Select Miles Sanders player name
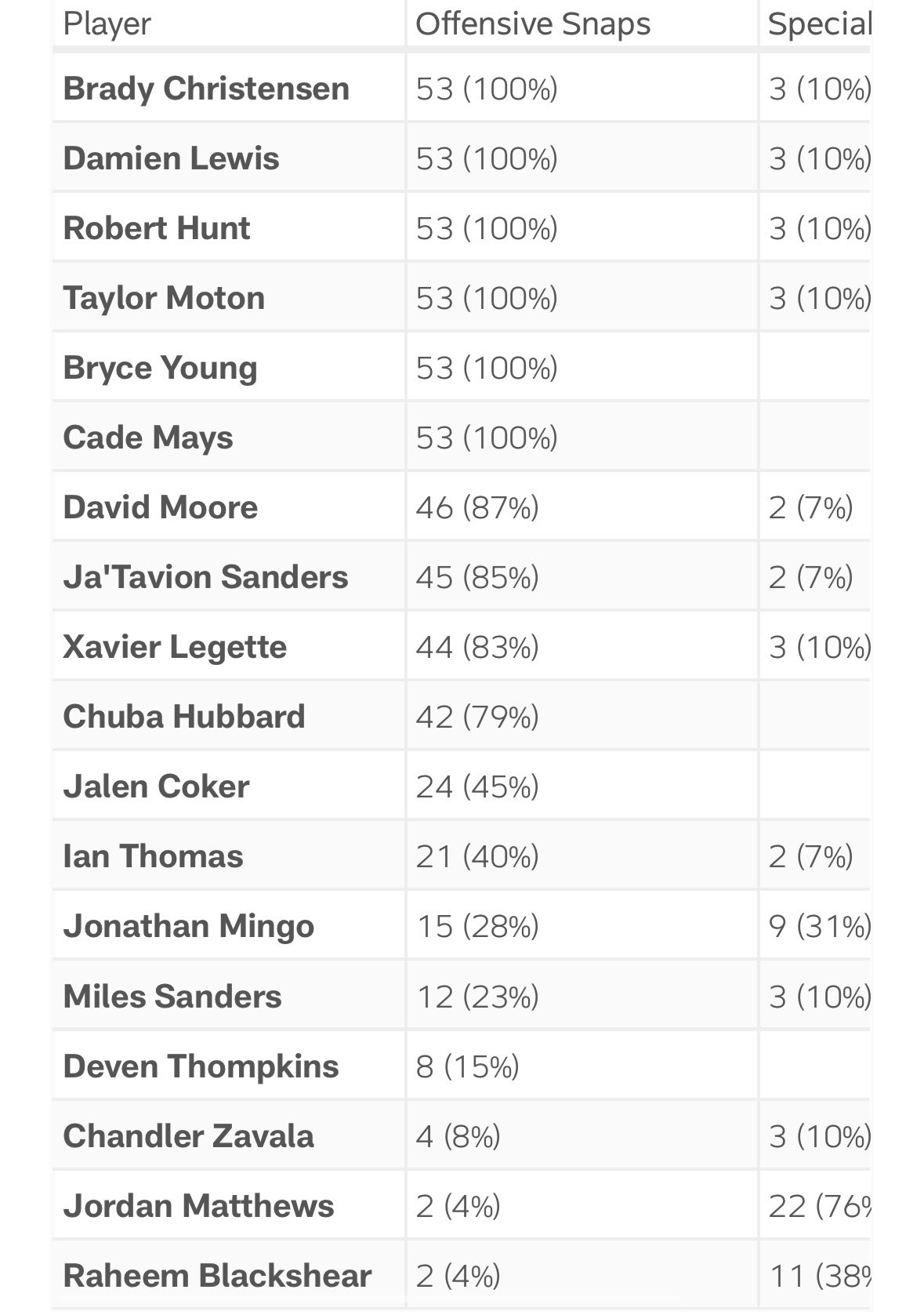Image resolution: width=924 pixels, height=1315 pixels. [172, 996]
